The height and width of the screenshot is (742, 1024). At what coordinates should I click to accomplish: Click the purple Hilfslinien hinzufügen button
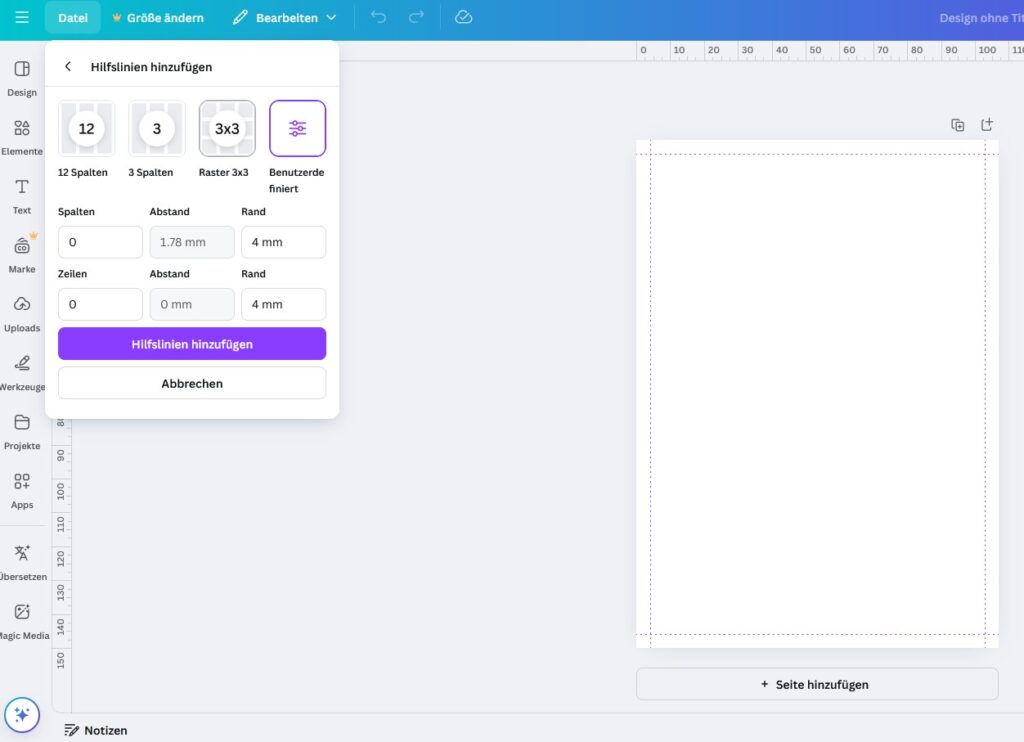(192, 344)
